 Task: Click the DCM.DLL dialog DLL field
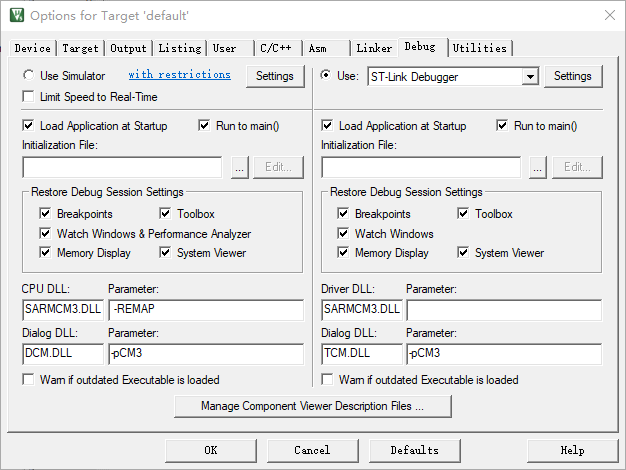[x=63, y=354]
